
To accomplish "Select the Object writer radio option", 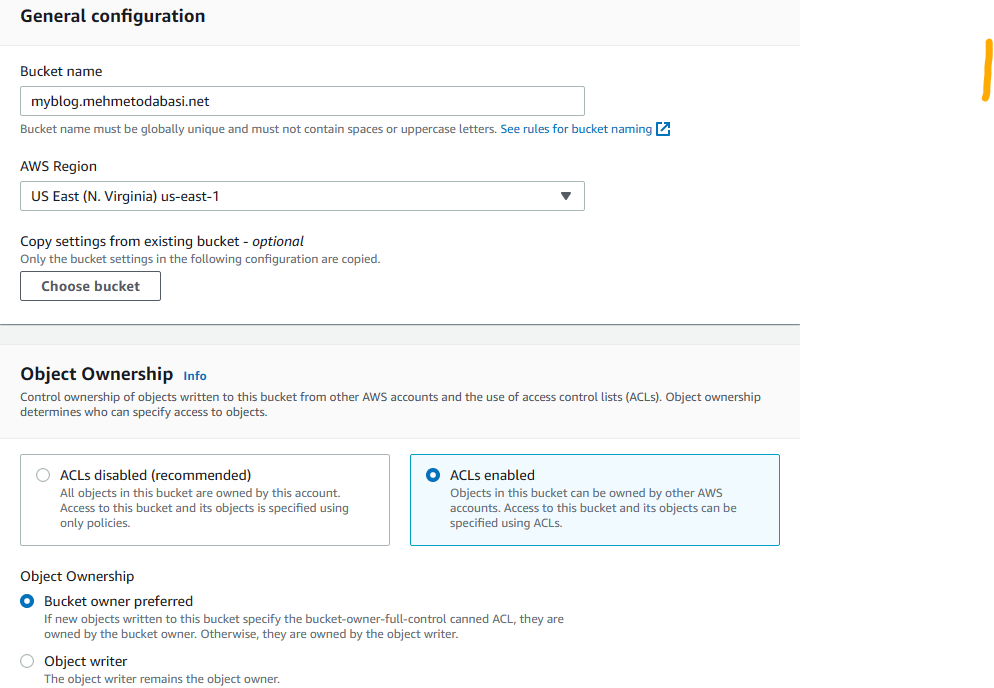I will (x=28, y=661).
